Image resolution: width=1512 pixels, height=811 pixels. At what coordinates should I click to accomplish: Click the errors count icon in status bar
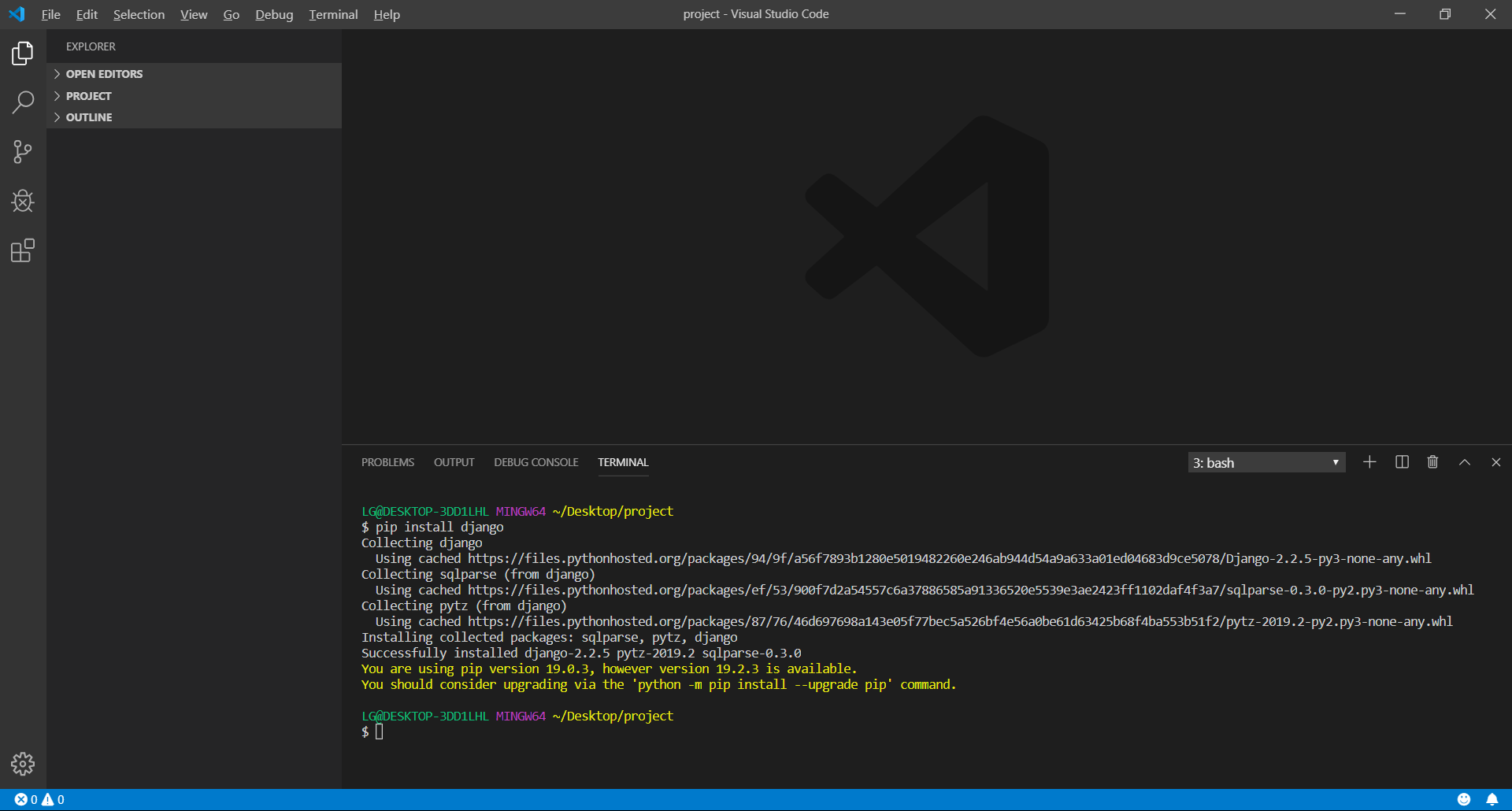[25, 799]
